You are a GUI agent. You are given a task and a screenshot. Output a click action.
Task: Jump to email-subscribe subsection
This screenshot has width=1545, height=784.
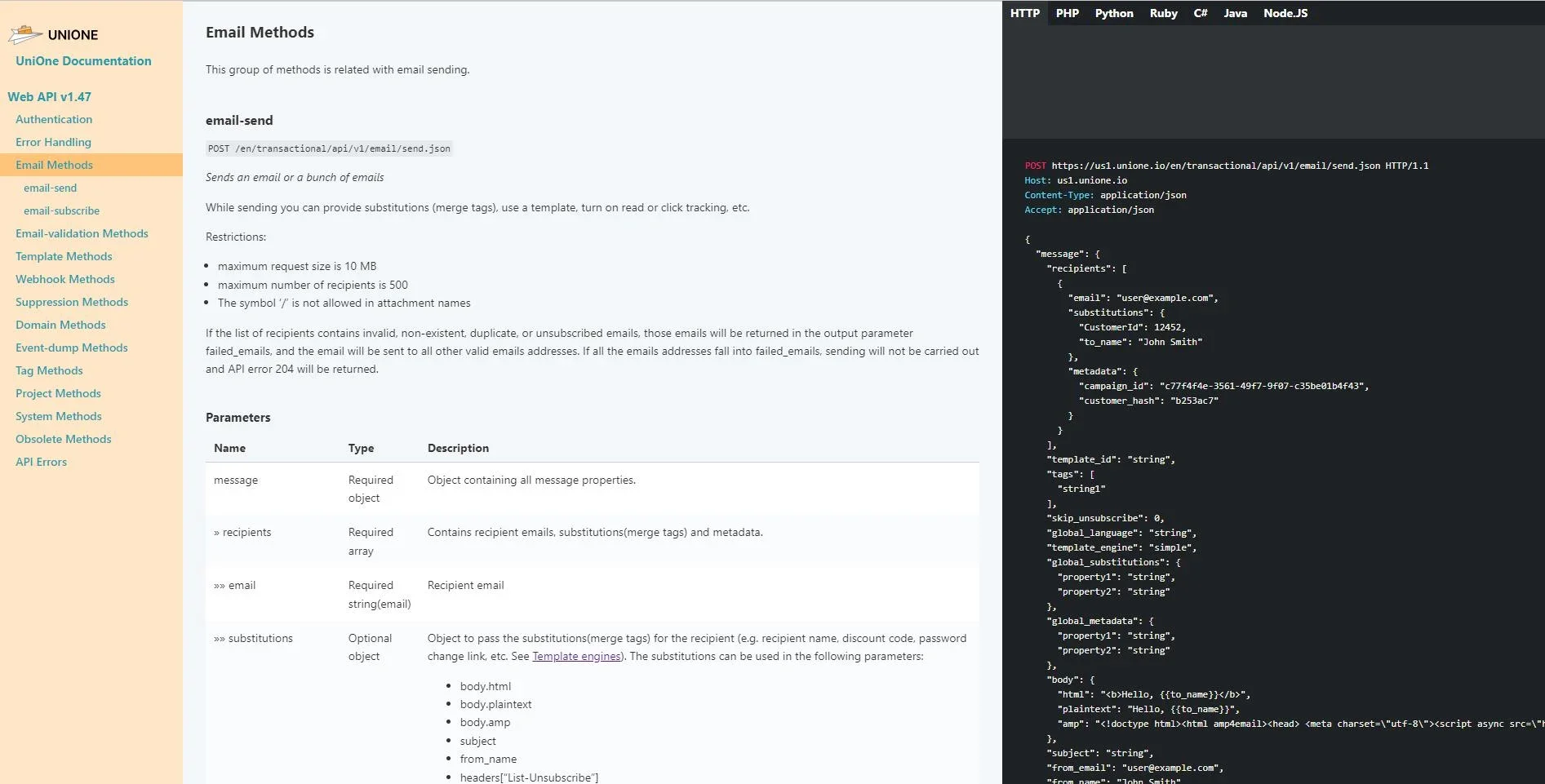coord(61,210)
